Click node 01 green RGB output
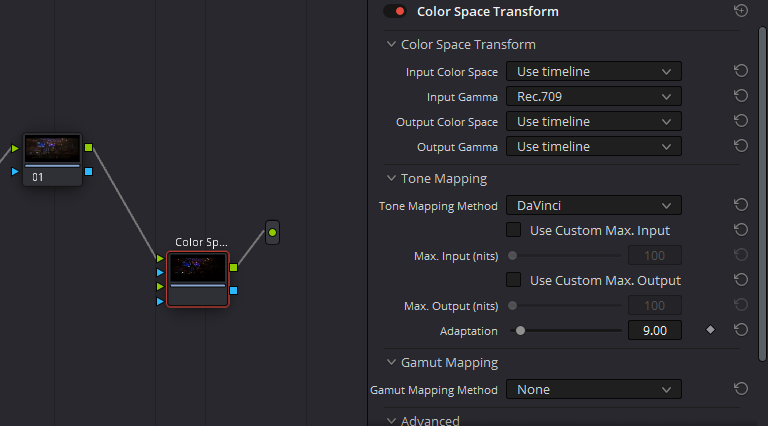The width and height of the screenshot is (768, 426). 89,147
